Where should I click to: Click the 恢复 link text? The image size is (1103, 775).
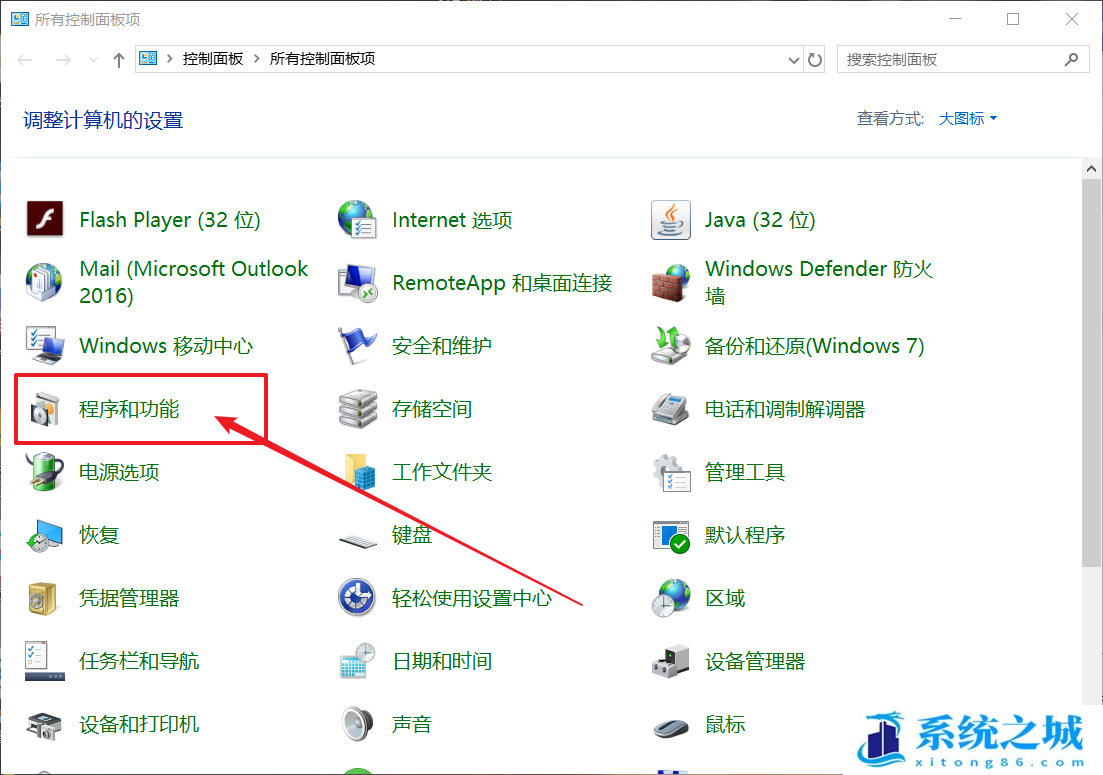coord(98,535)
